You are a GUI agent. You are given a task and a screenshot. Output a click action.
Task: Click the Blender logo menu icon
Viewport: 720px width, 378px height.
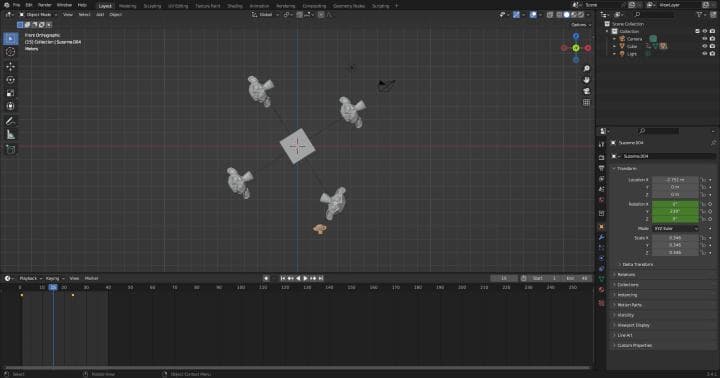[x=6, y=5]
